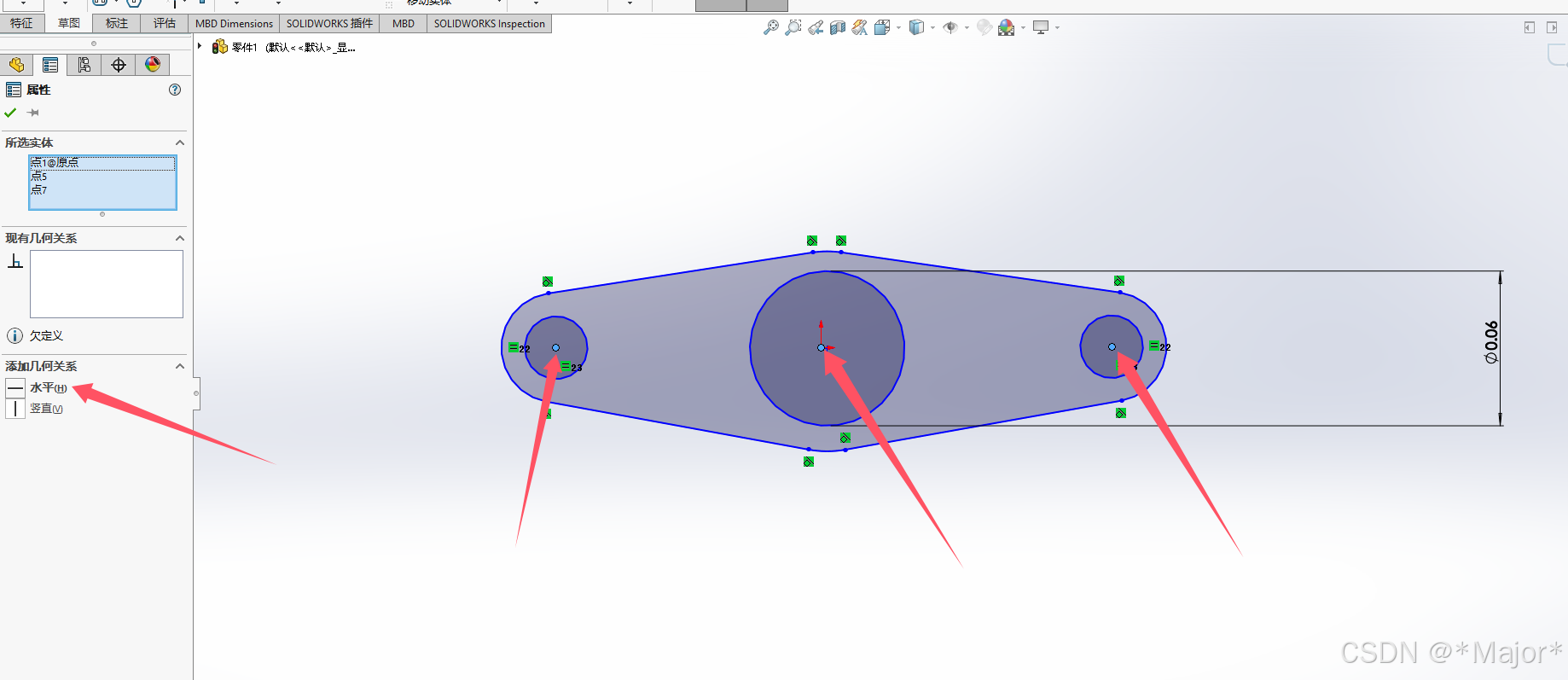1568x680 pixels.
Task: Open View Orientation dropdown arrow
Action: click(898, 28)
